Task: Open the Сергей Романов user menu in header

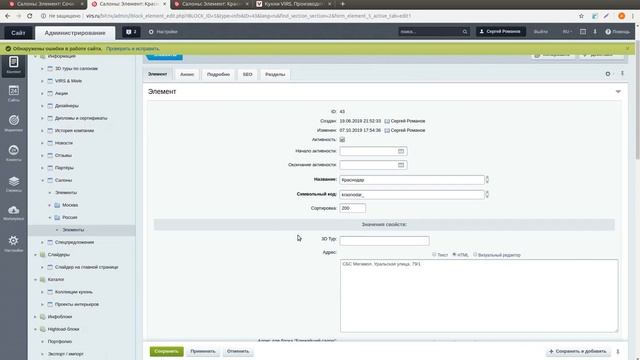Action: click(x=500, y=31)
